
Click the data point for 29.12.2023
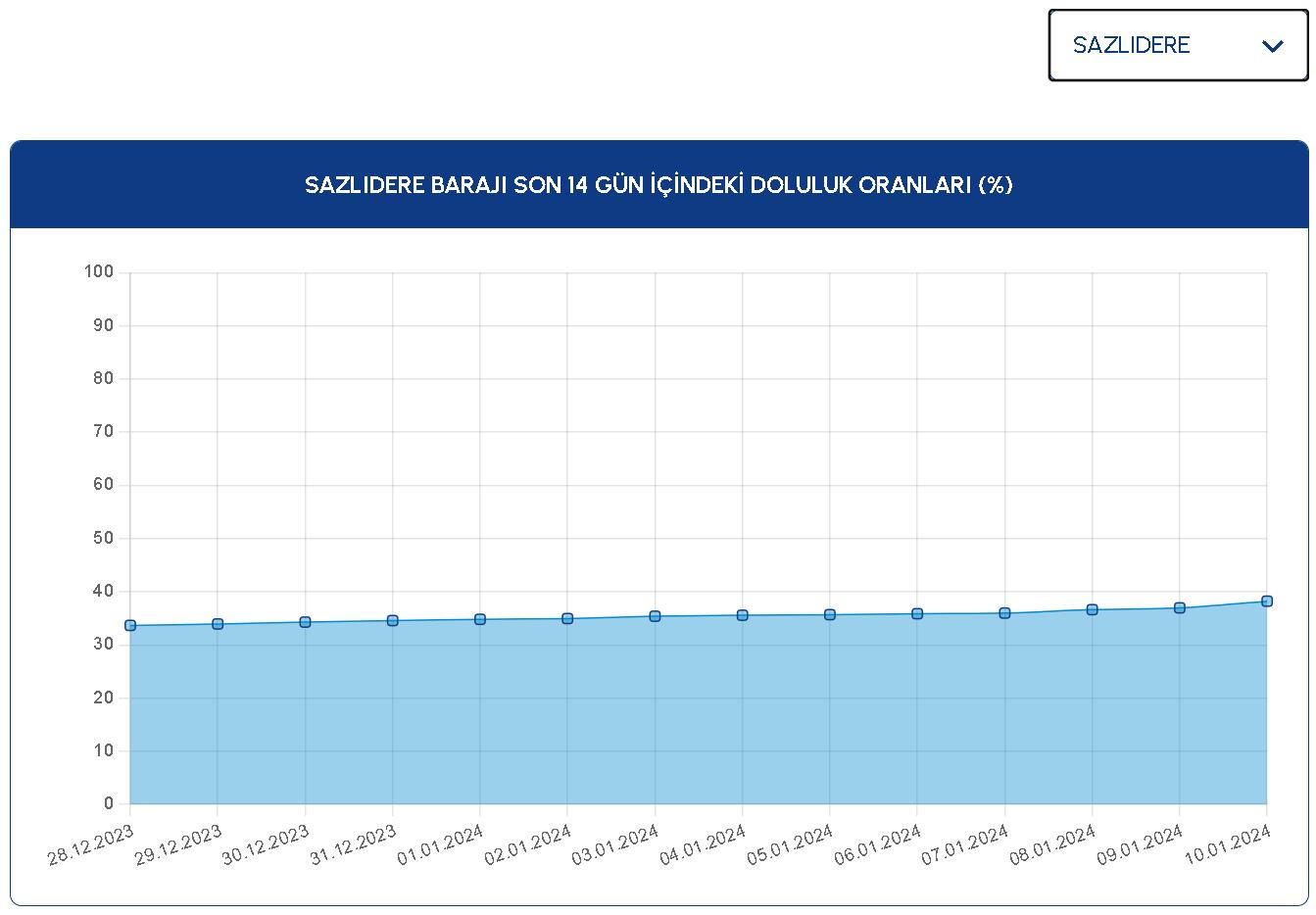218,624
